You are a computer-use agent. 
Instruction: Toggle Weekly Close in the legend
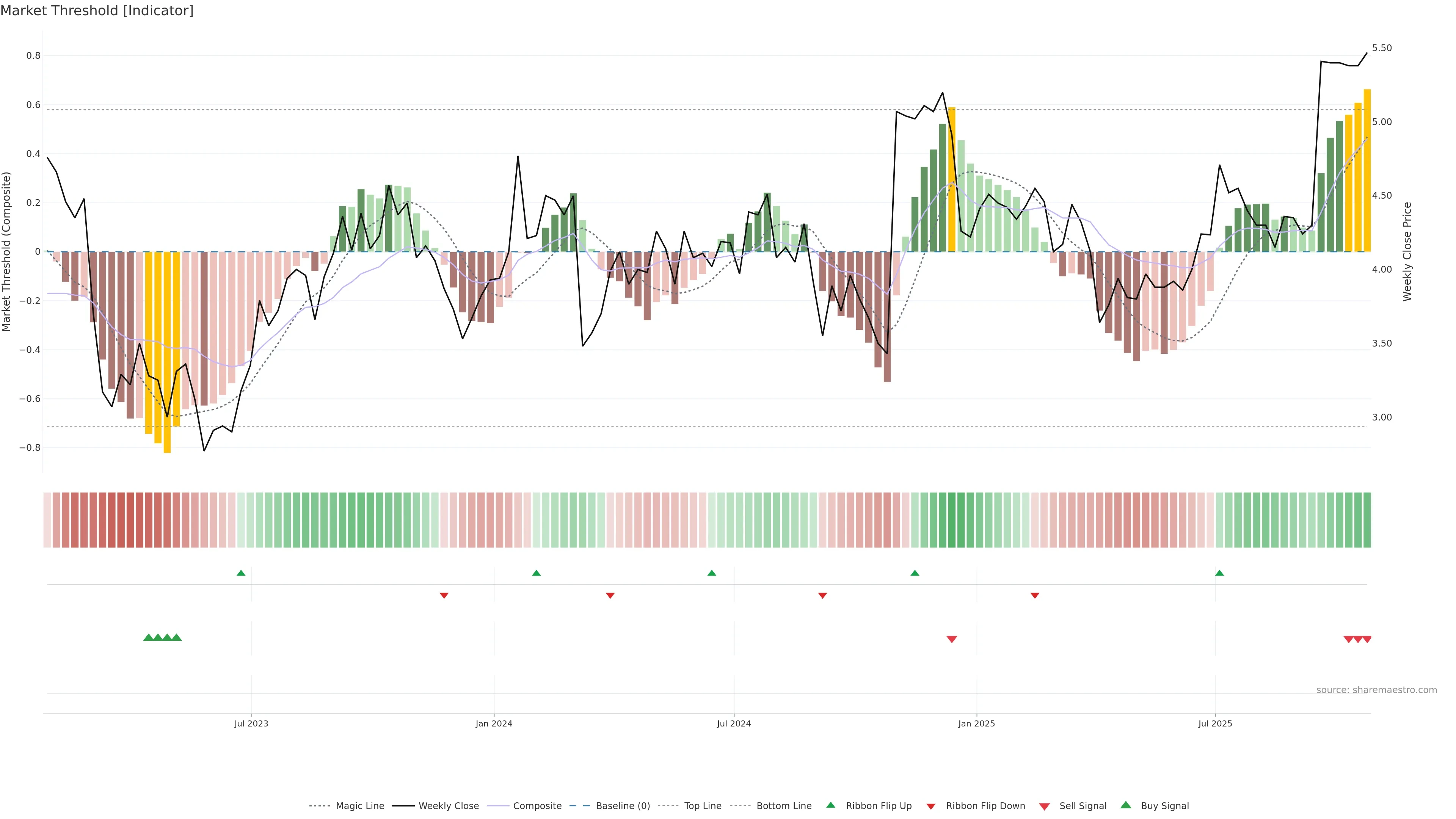[448, 805]
